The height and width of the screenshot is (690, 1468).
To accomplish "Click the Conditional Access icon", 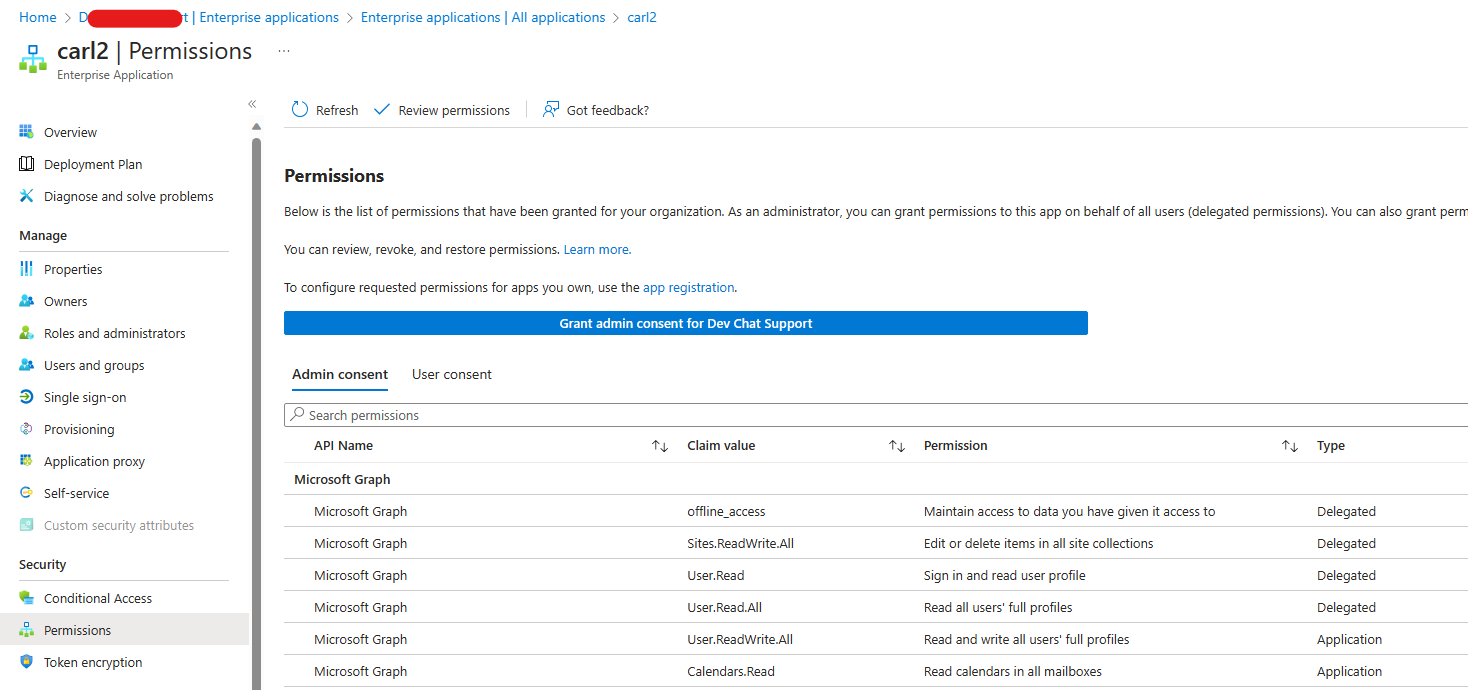I will coord(26,598).
